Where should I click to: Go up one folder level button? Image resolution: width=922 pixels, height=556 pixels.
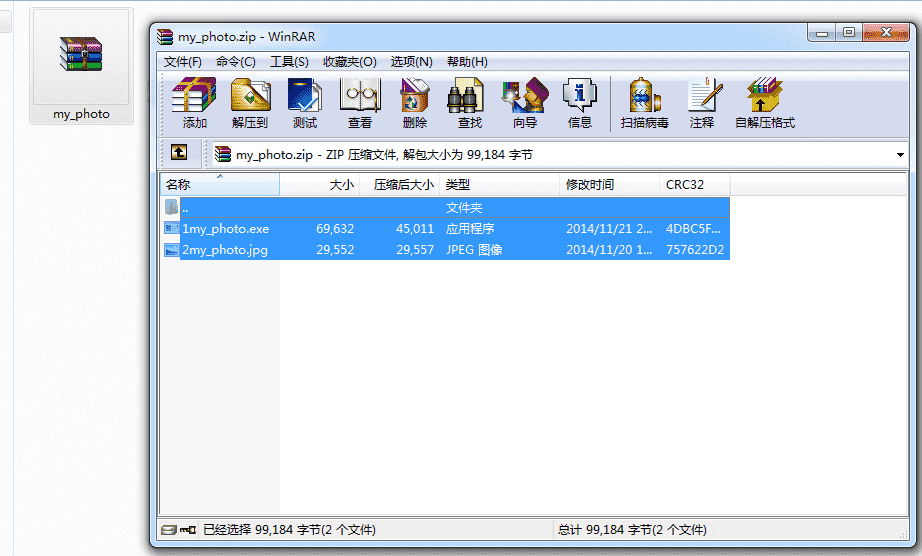(x=178, y=154)
